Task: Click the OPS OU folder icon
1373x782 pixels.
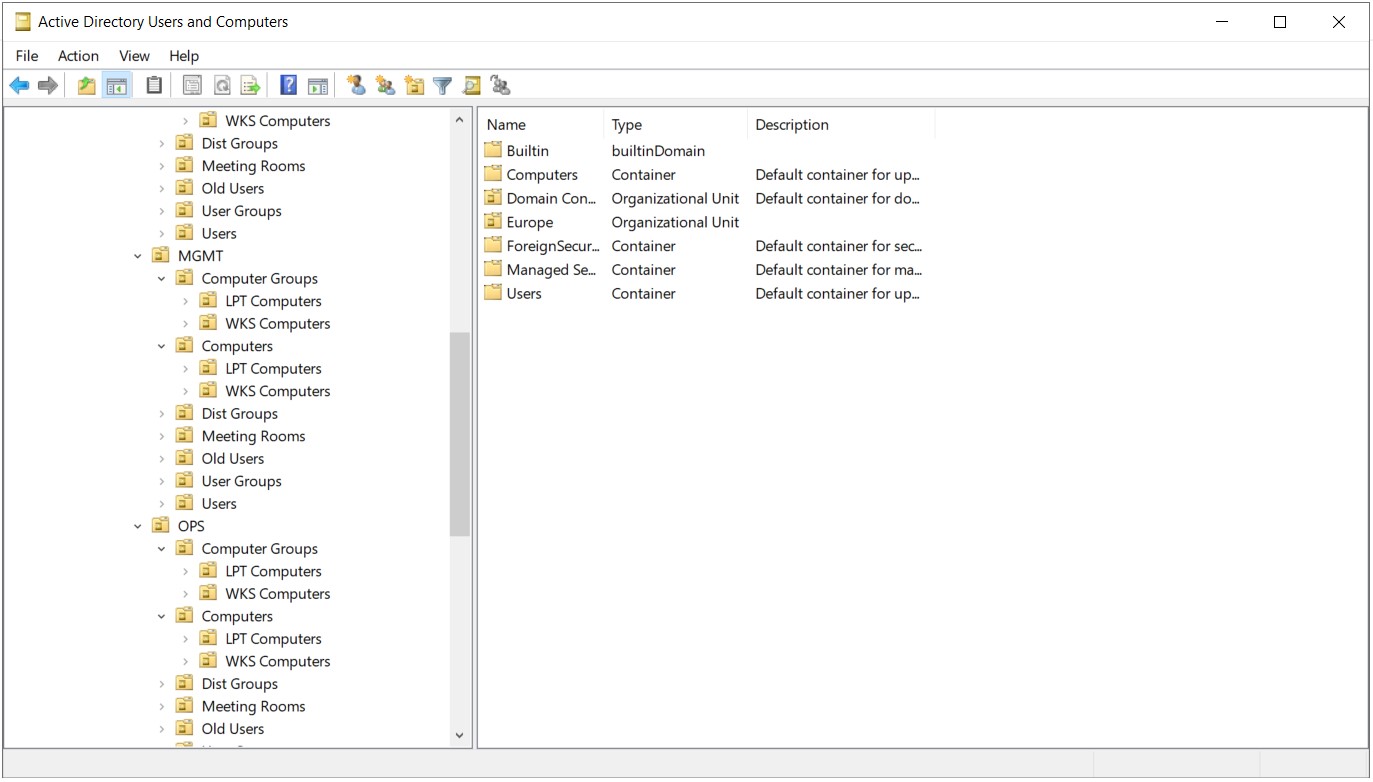Action: pyautogui.click(x=161, y=526)
